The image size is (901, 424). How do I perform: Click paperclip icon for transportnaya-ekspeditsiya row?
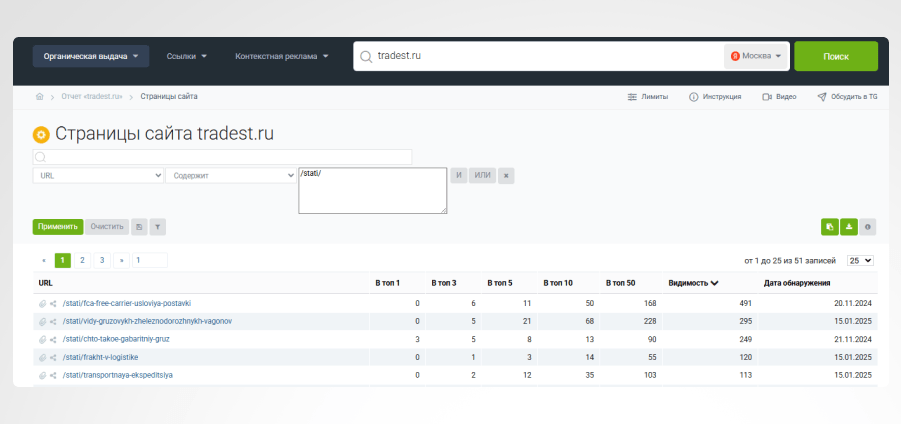coord(42,375)
